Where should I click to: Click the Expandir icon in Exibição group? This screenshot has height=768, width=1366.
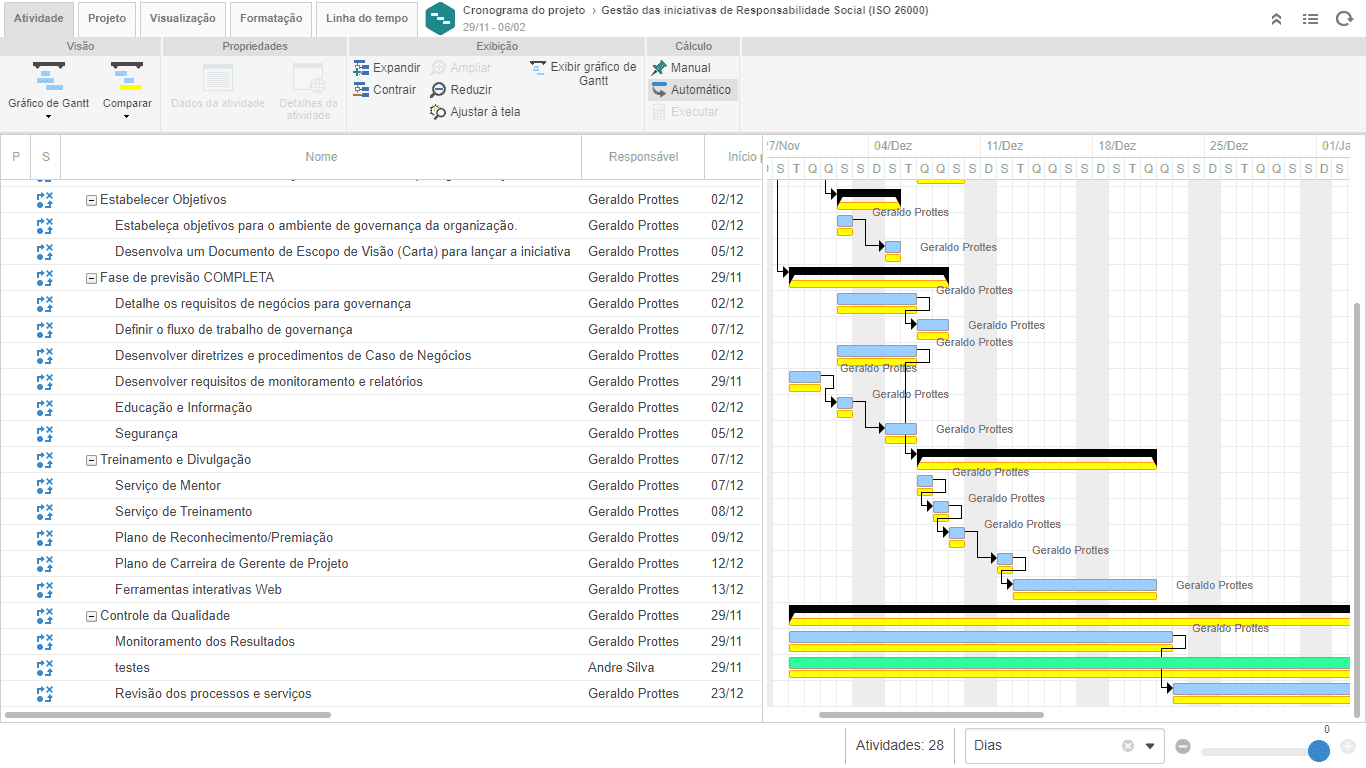361,68
